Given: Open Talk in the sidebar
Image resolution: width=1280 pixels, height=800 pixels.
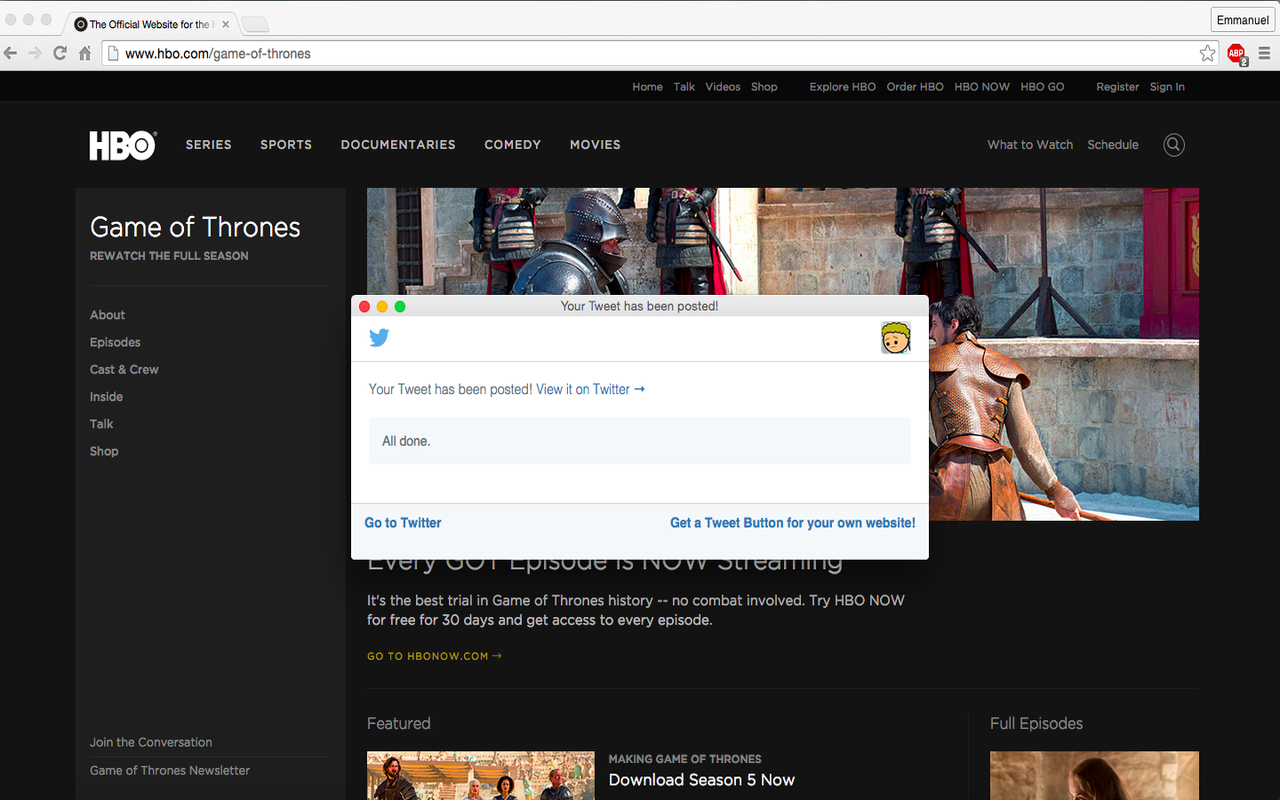Looking at the screenshot, I should [101, 424].
